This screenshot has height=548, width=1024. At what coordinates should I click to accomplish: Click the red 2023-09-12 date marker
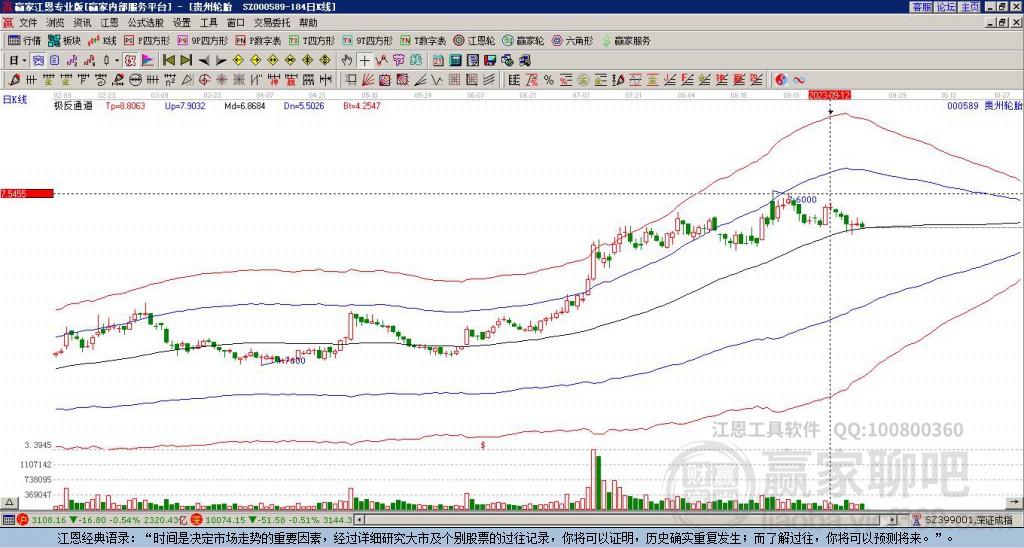[x=829, y=95]
